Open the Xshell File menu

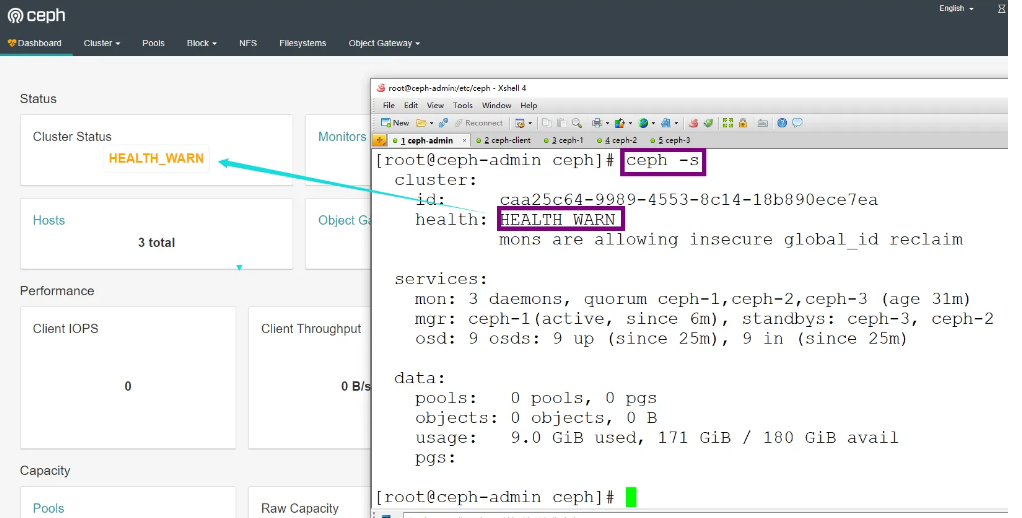coord(388,105)
